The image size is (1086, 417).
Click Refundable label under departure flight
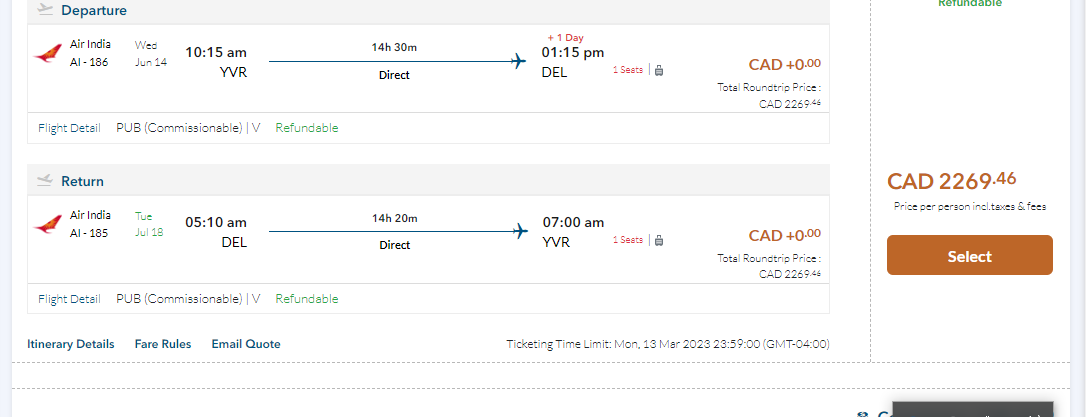point(307,128)
